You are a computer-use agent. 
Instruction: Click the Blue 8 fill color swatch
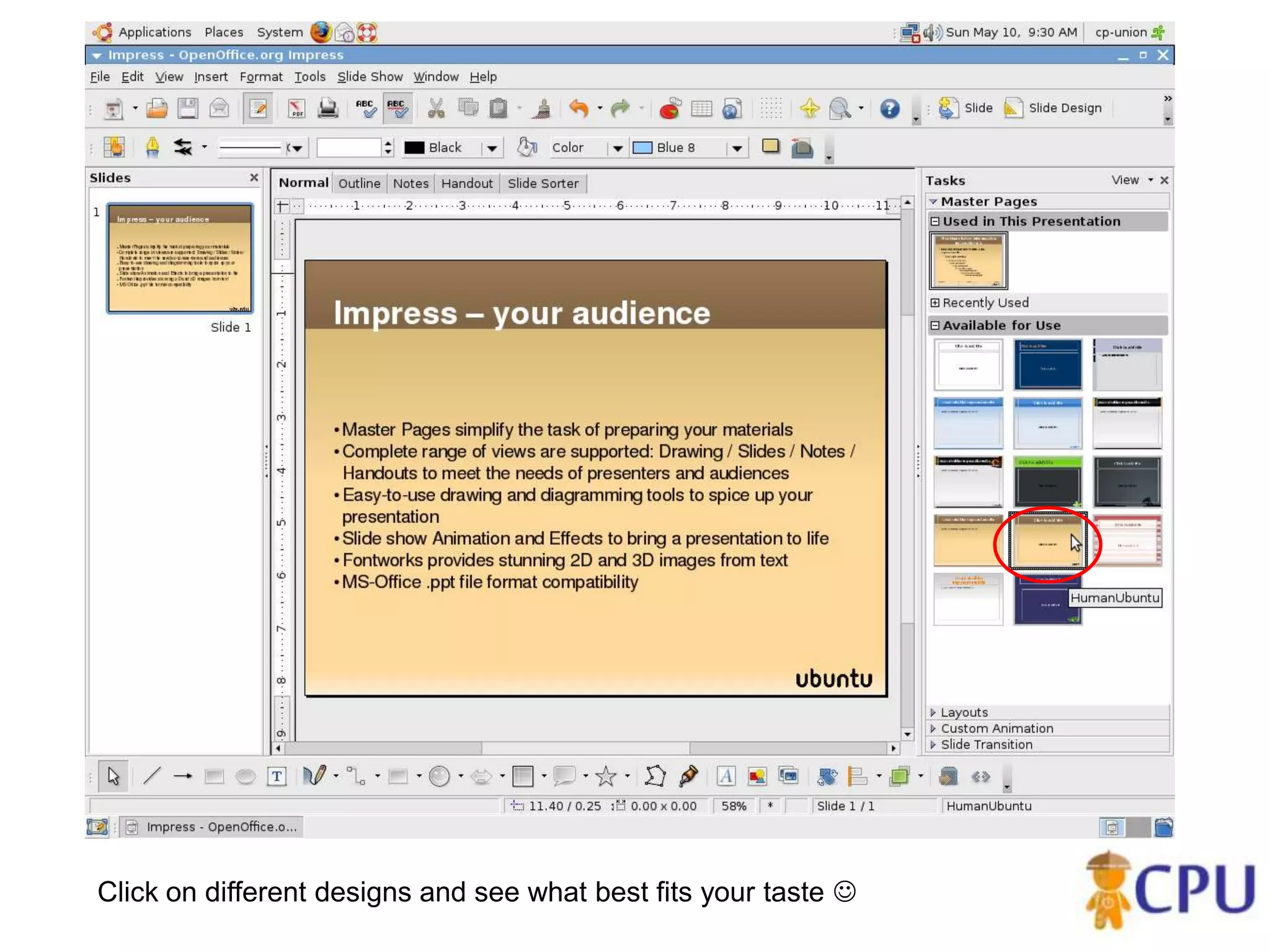pos(642,148)
